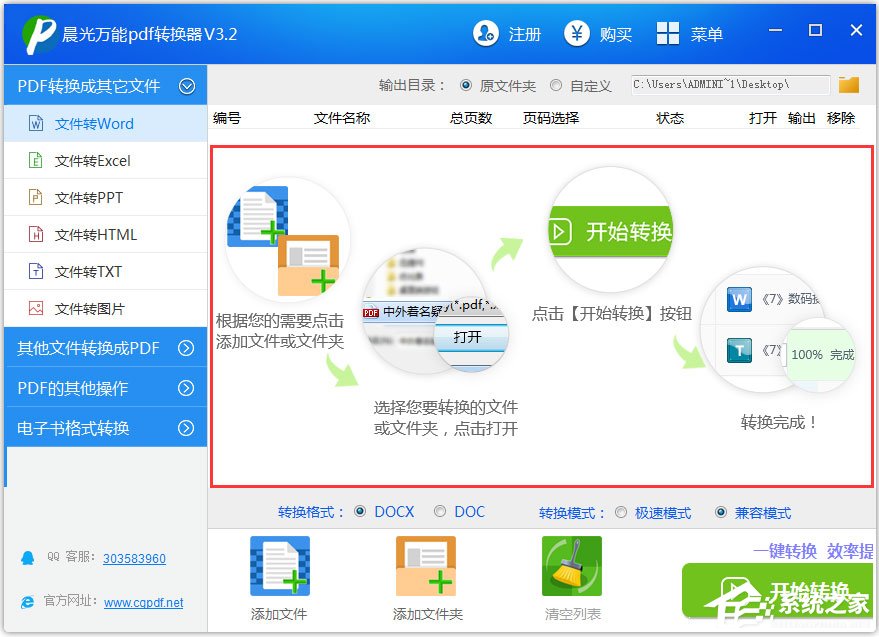879x637 pixels.
Task: Expand the PDF的其他操作 section chevron
Action: [186, 388]
